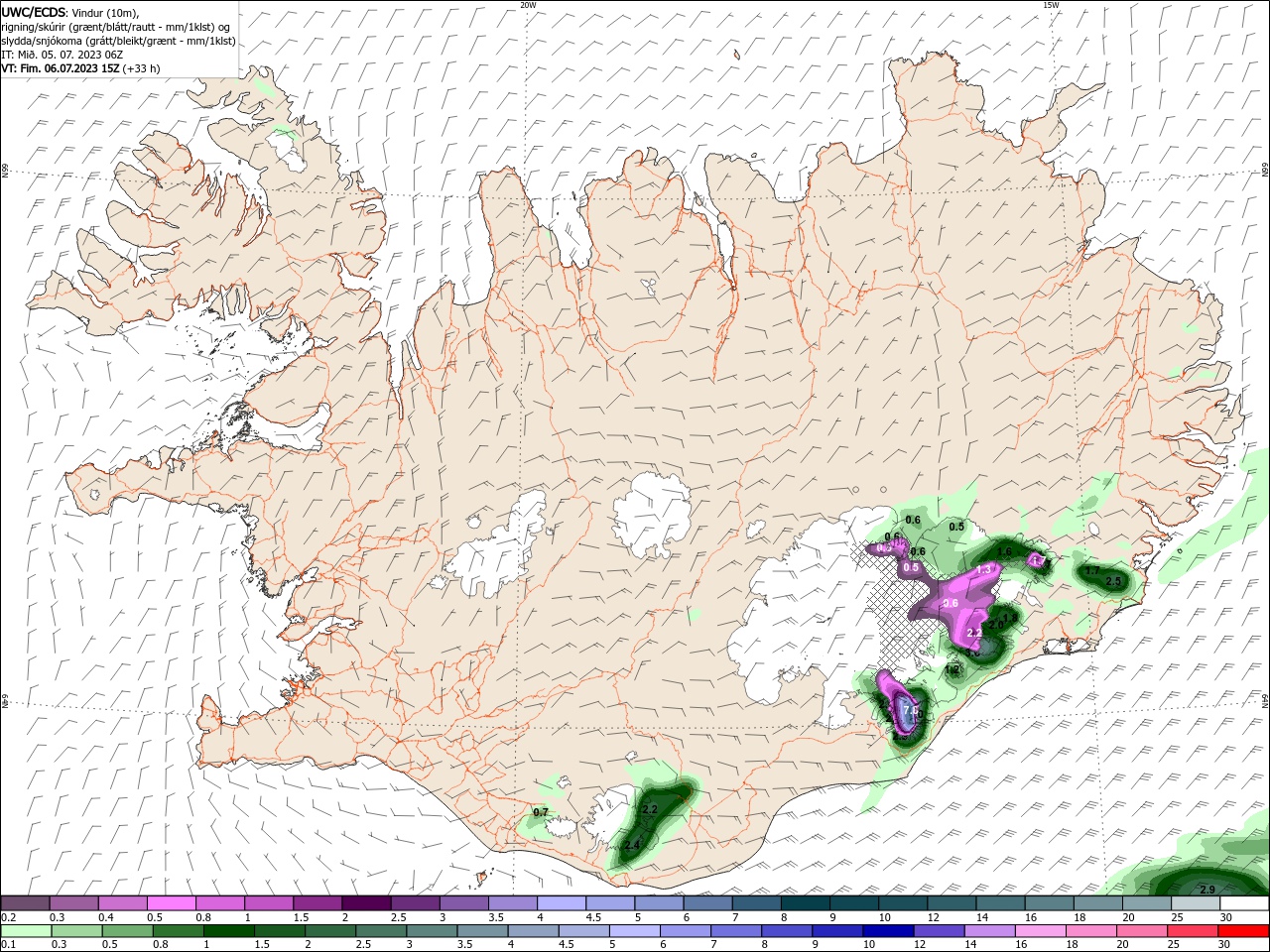Click the white 0.5 value on the purple area
Screen dimensions: 1270x952
point(912,567)
